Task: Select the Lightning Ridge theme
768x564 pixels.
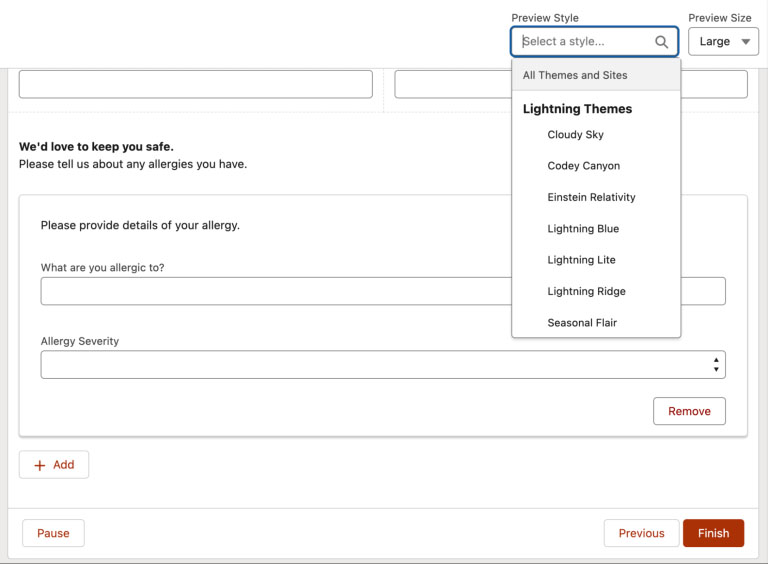Action: pos(587,292)
